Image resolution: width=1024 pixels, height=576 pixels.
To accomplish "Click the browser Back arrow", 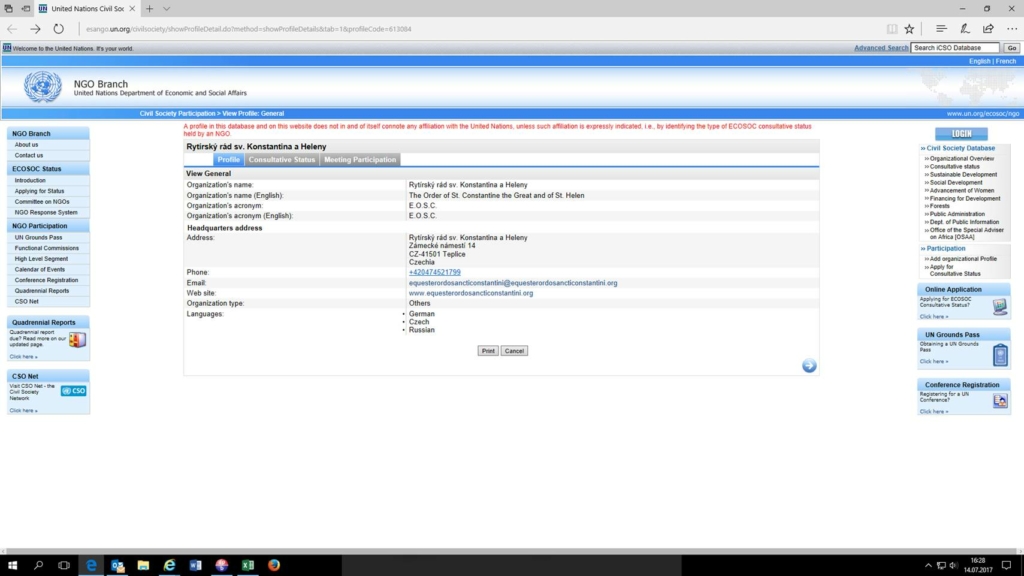I will coord(12,29).
